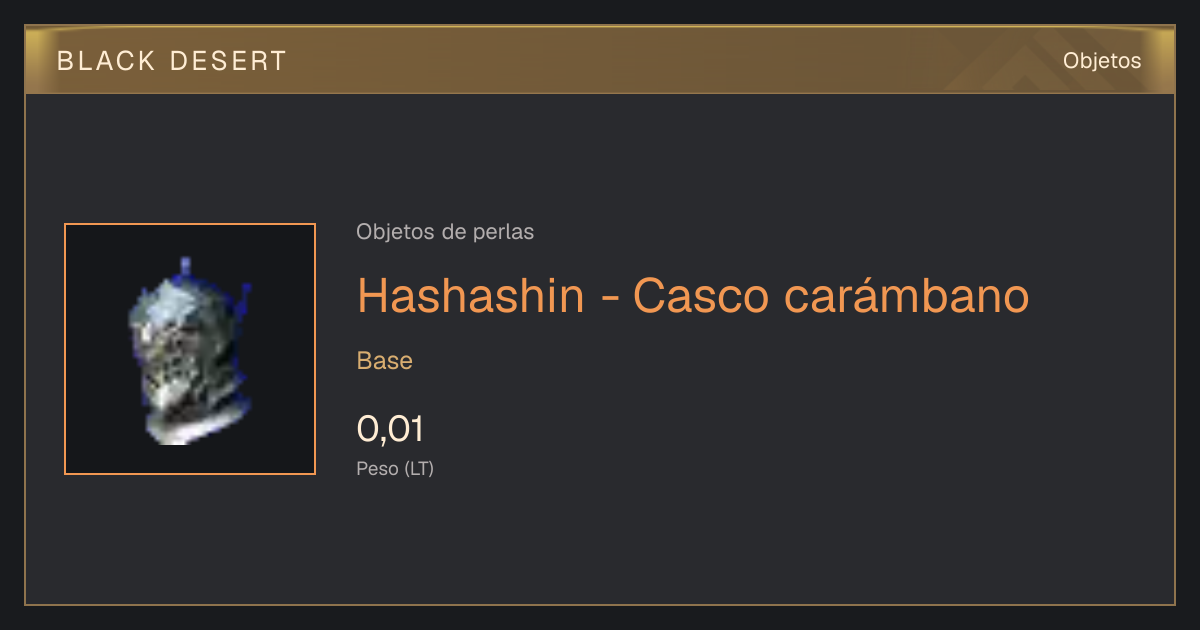
Task: Click the word Hashashin in the title
Action: tap(471, 296)
